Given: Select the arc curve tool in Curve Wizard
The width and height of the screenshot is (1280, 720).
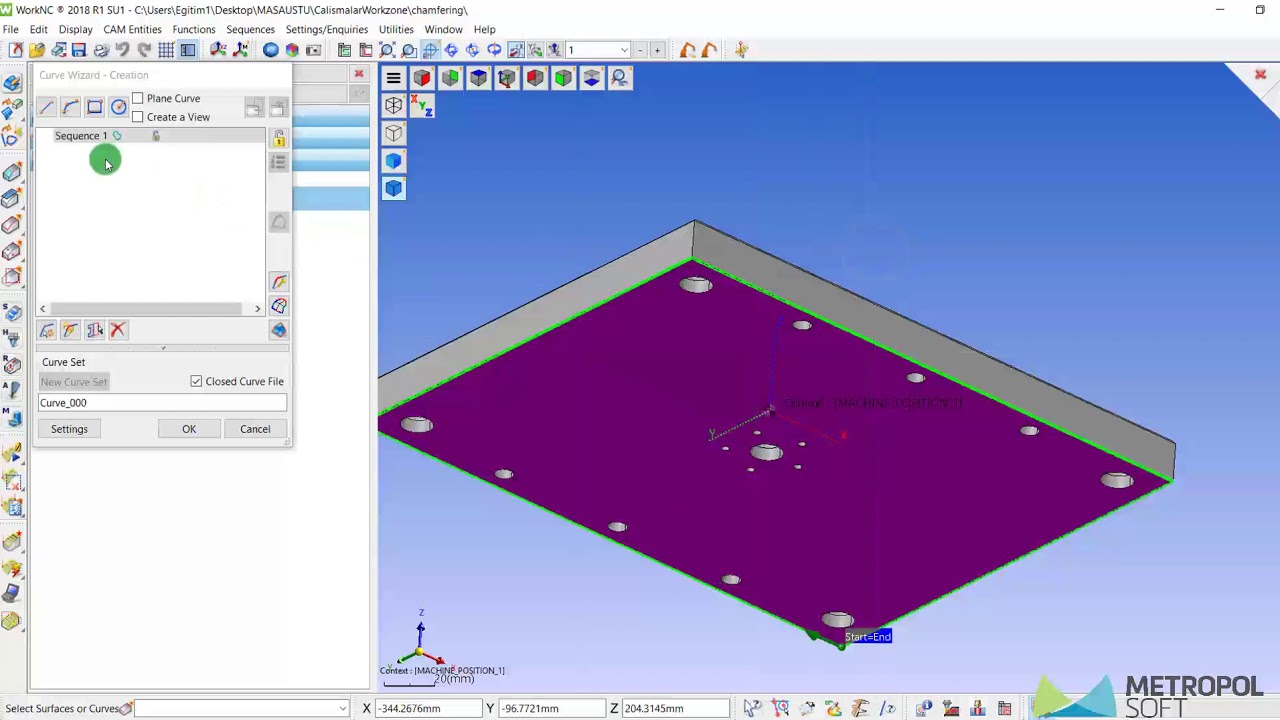Looking at the screenshot, I should (70, 107).
